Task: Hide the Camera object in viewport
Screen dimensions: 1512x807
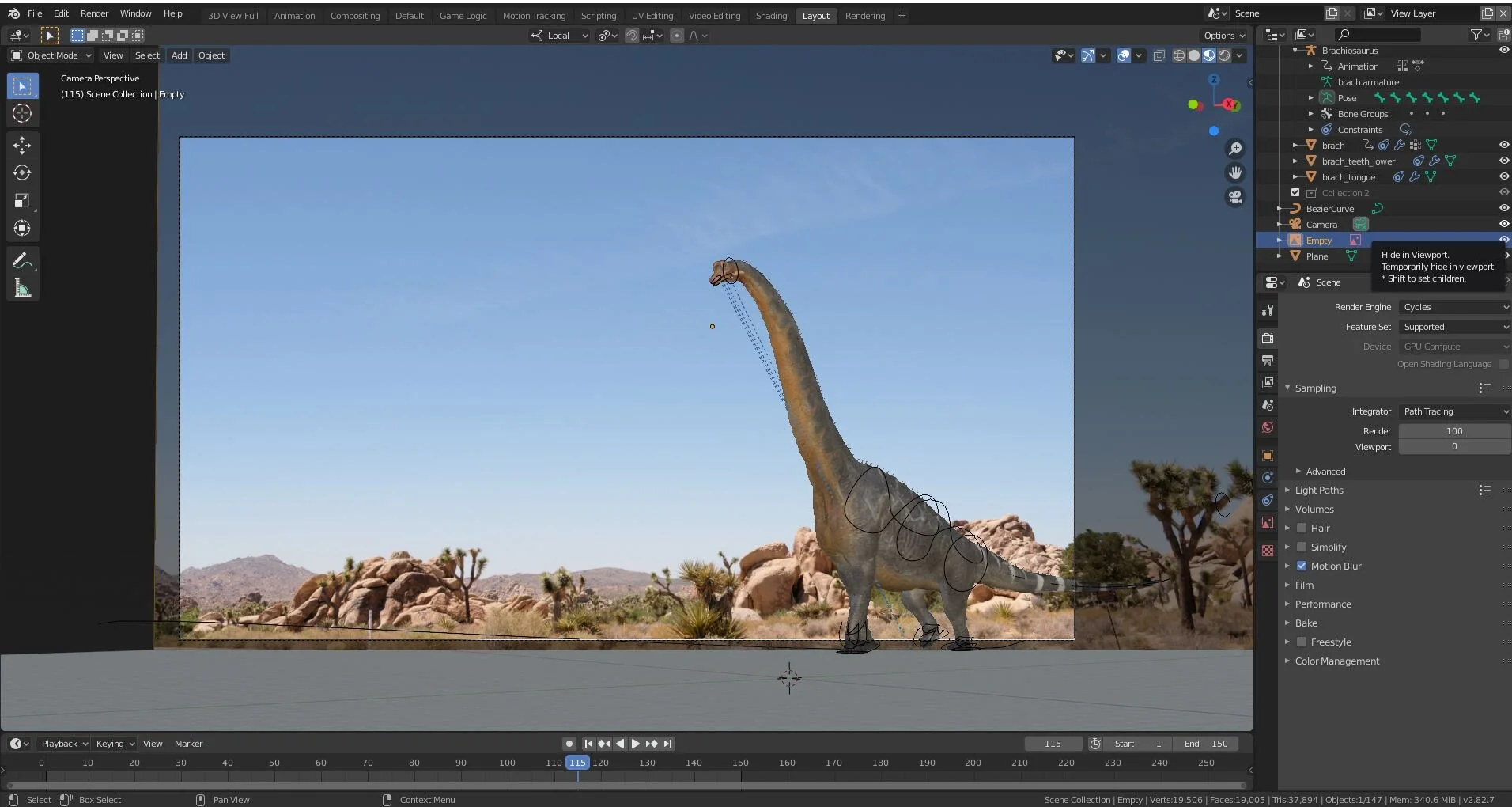Action: [1503, 224]
